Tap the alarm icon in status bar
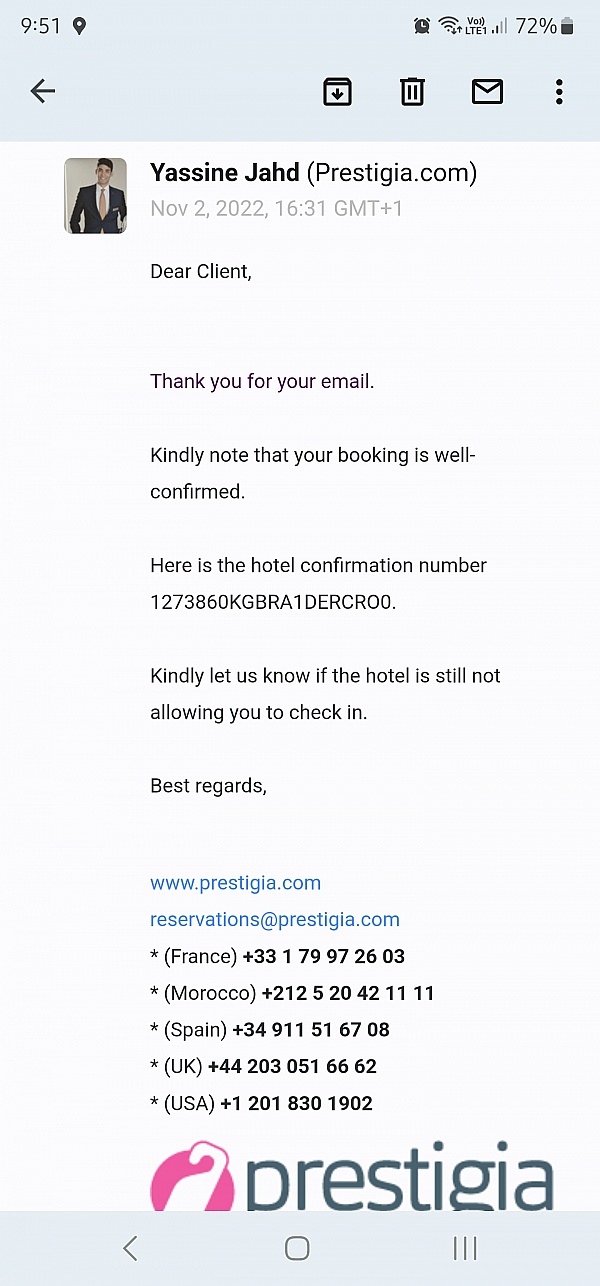The height and width of the screenshot is (1286, 600). (x=422, y=26)
